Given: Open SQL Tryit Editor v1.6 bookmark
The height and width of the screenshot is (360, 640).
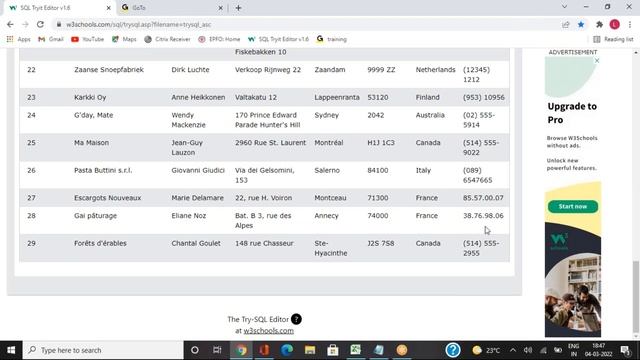Looking at the screenshot, I should point(278,39).
